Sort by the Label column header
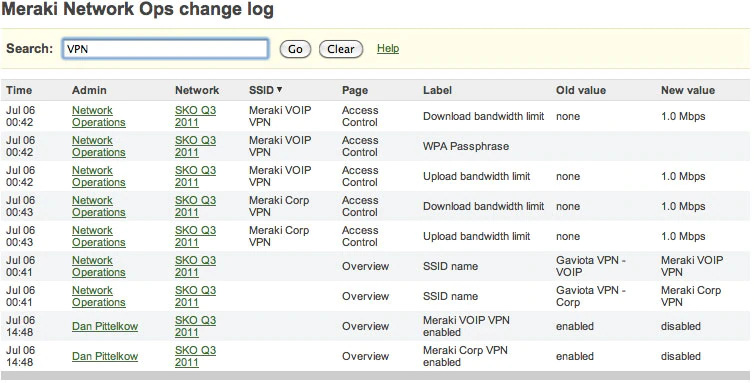The height and width of the screenshot is (383, 754). coord(437,90)
